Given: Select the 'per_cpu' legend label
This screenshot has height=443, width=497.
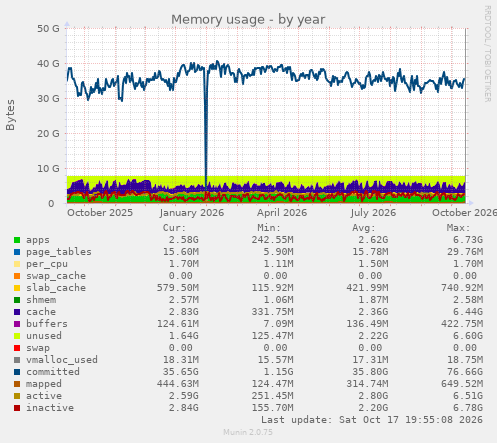Looking at the screenshot, I should (47, 264).
